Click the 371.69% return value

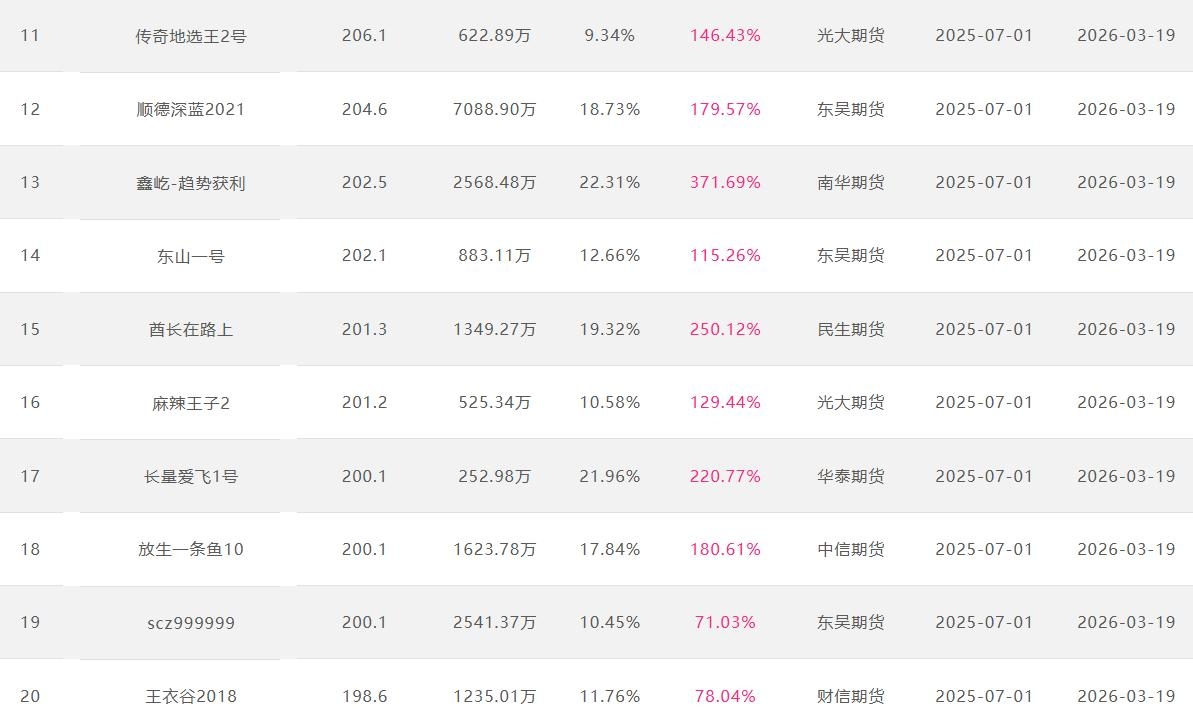point(725,182)
